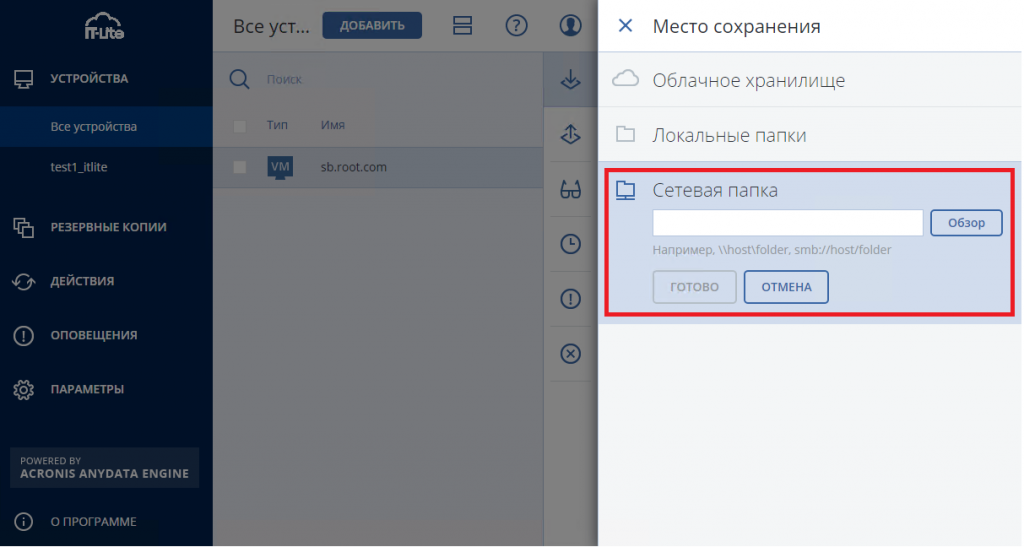
Task: Click the Обзор browse button
Action: 967,223
